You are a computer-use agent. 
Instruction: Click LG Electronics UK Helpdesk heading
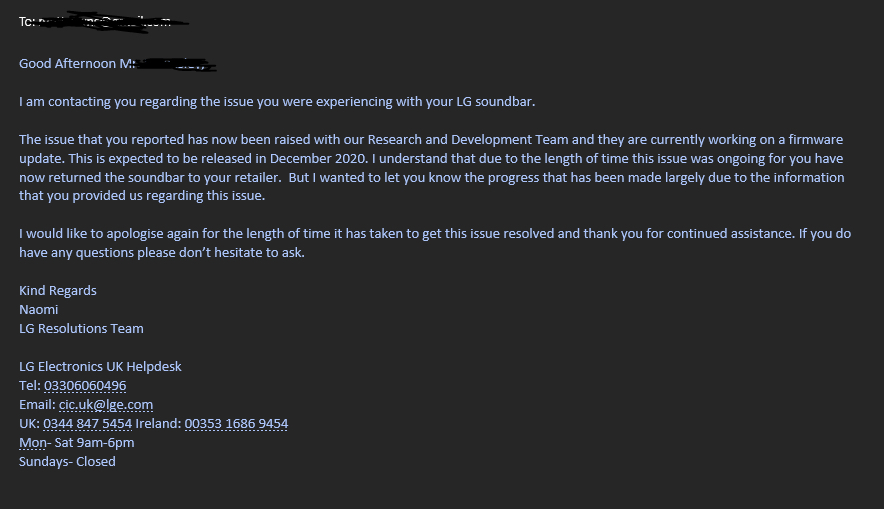[100, 366]
